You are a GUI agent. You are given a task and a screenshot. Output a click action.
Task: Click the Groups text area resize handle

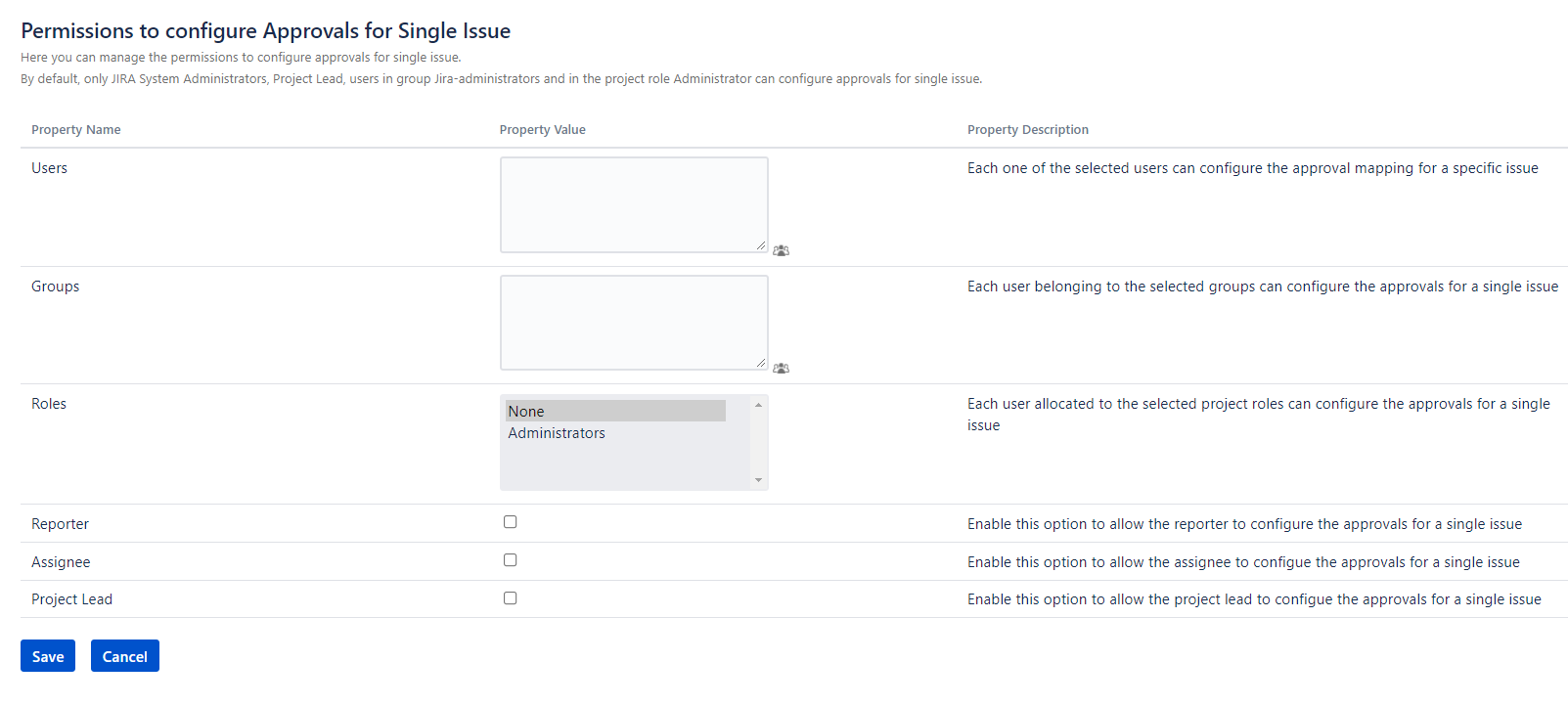(761, 363)
